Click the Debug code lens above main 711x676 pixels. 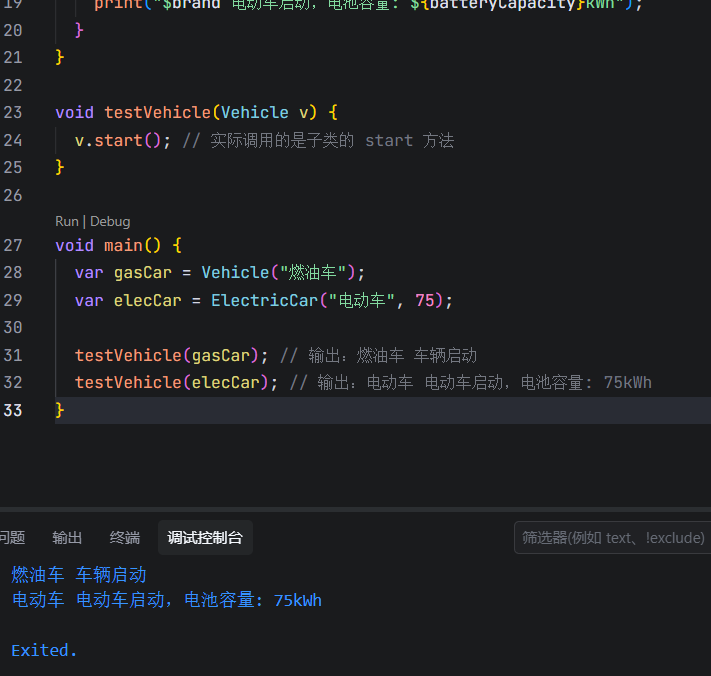click(x=110, y=222)
